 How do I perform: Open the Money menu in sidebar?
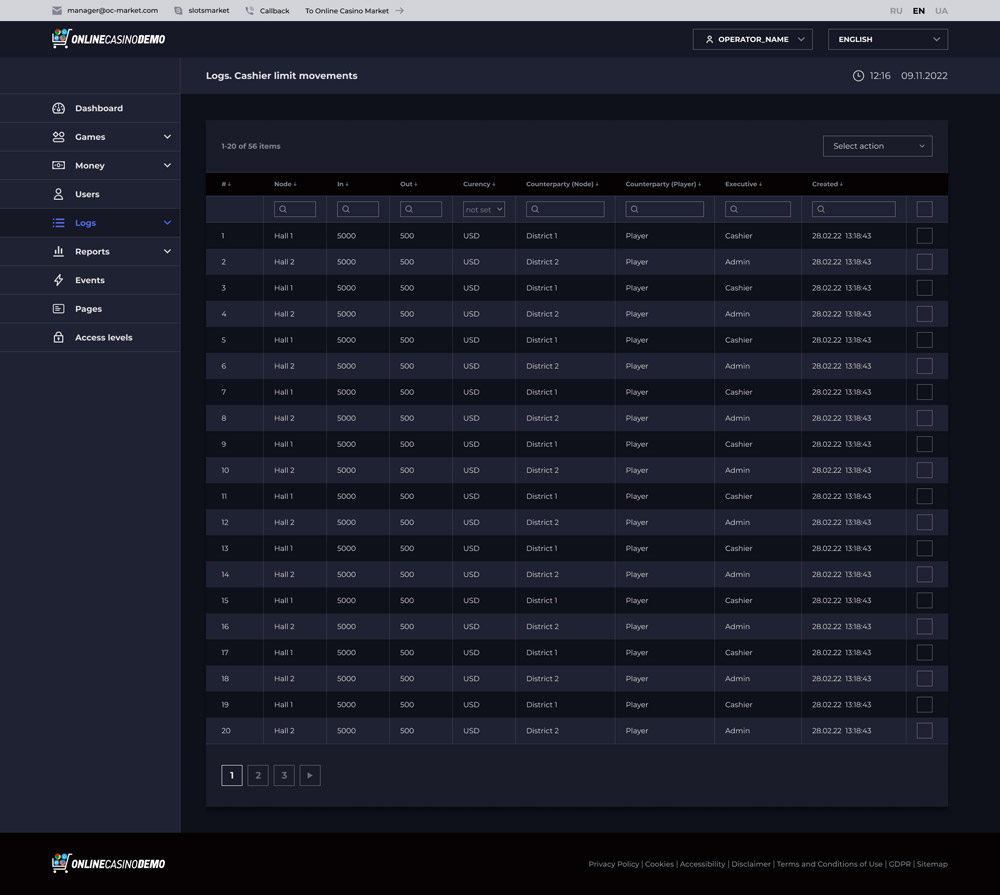(x=90, y=165)
